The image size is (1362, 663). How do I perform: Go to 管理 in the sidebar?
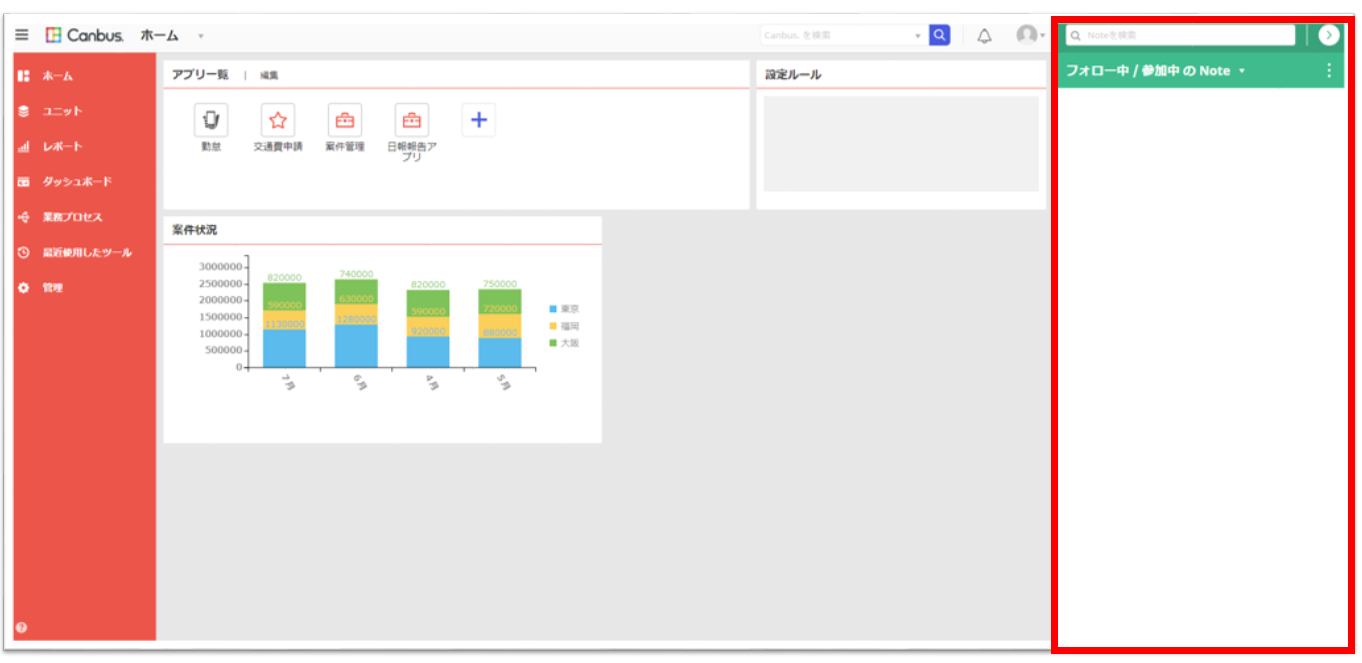(x=52, y=288)
